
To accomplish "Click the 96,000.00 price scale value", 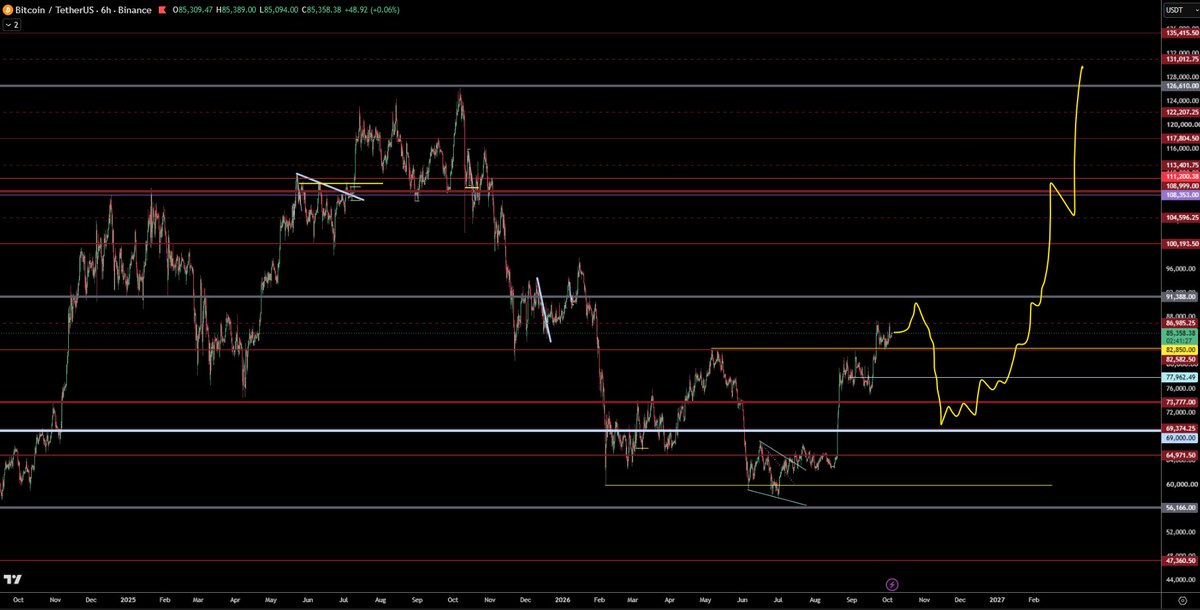I will point(1181,269).
